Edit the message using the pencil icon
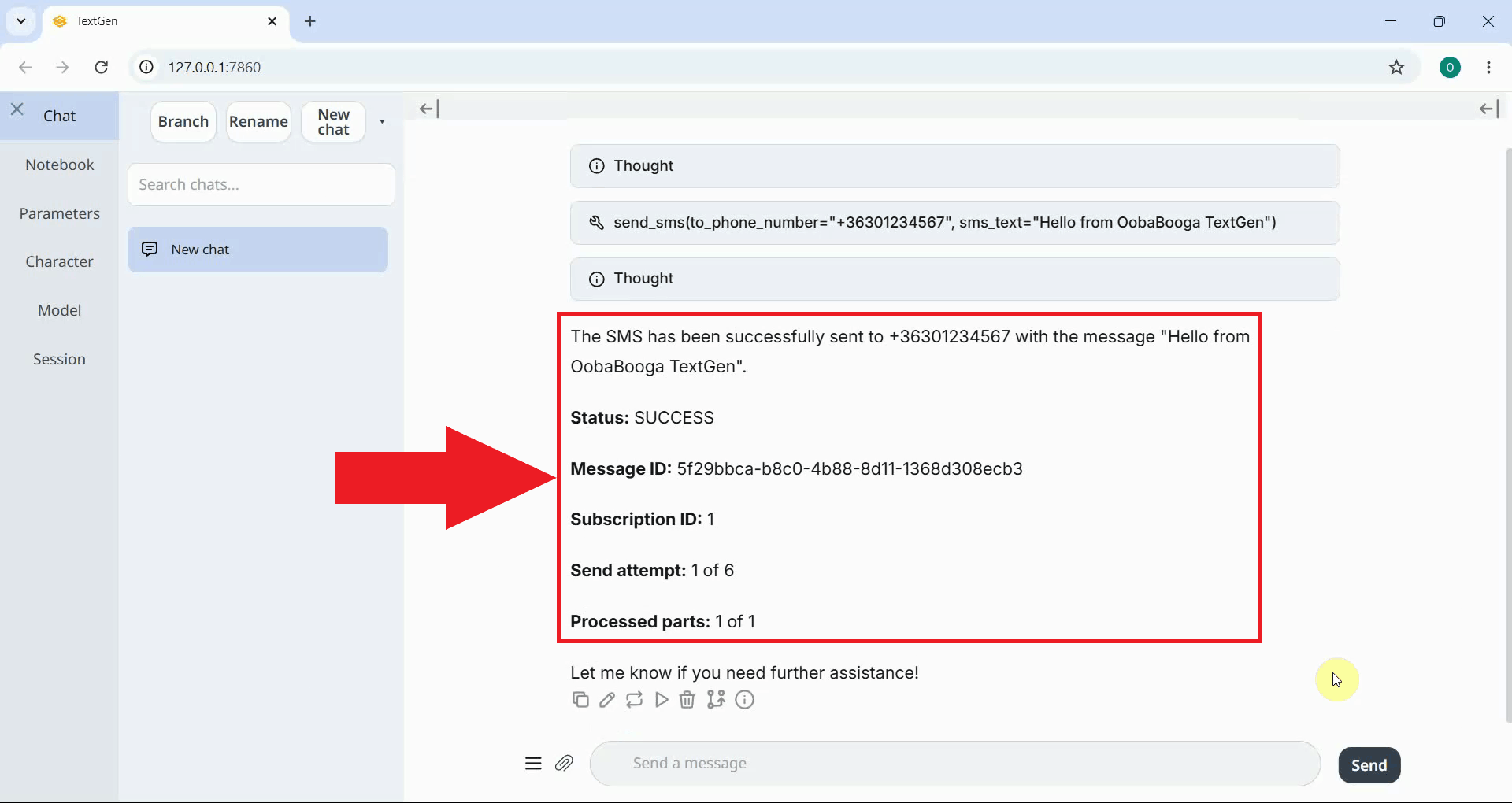This screenshot has width=1512, height=803. [607, 700]
